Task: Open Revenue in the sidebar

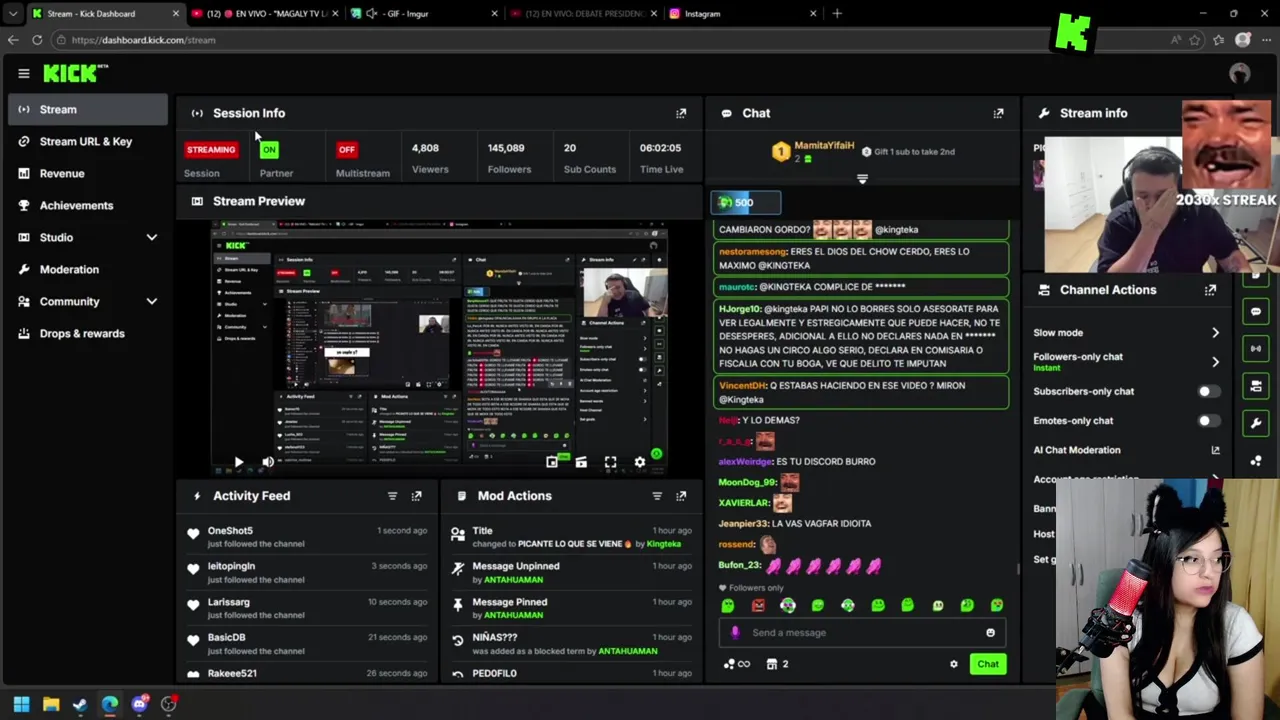Action: coord(88,173)
